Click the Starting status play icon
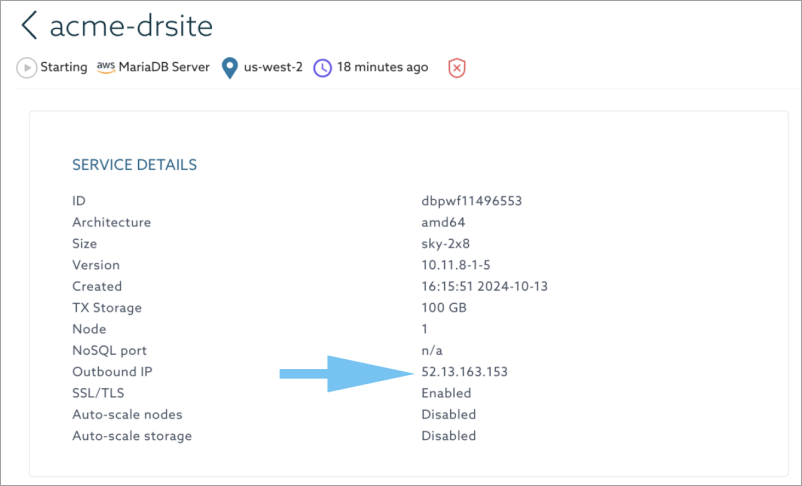Image resolution: width=802 pixels, height=486 pixels. click(26, 68)
